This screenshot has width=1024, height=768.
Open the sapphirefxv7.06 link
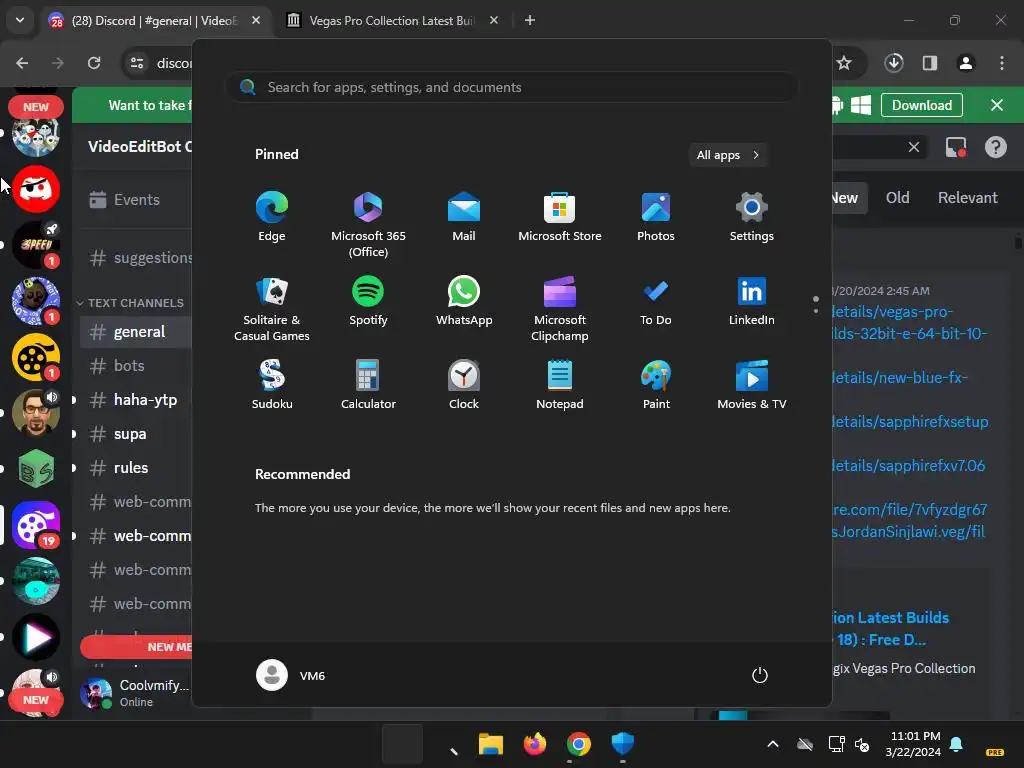pyautogui.click(x=908, y=466)
